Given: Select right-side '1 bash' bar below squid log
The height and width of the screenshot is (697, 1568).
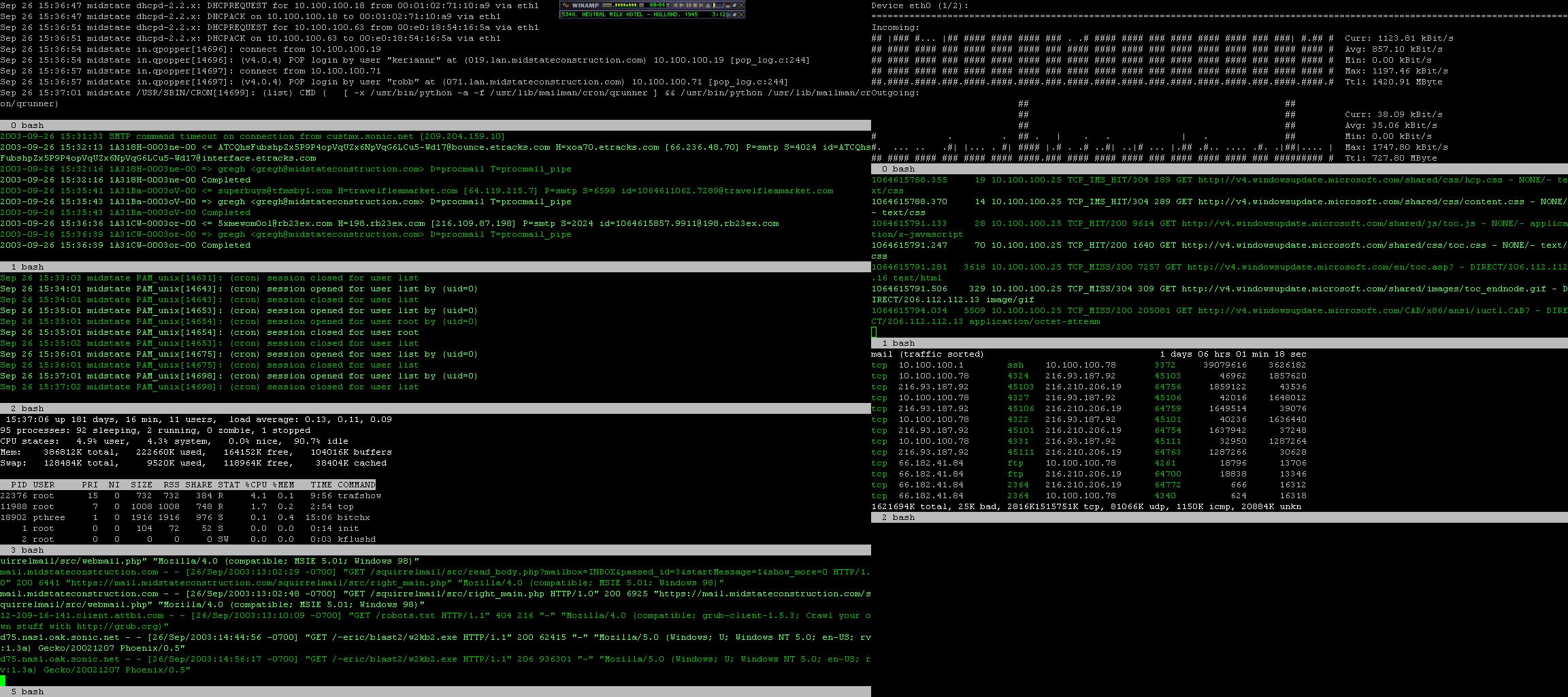Looking at the screenshot, I should [1220, 343].
